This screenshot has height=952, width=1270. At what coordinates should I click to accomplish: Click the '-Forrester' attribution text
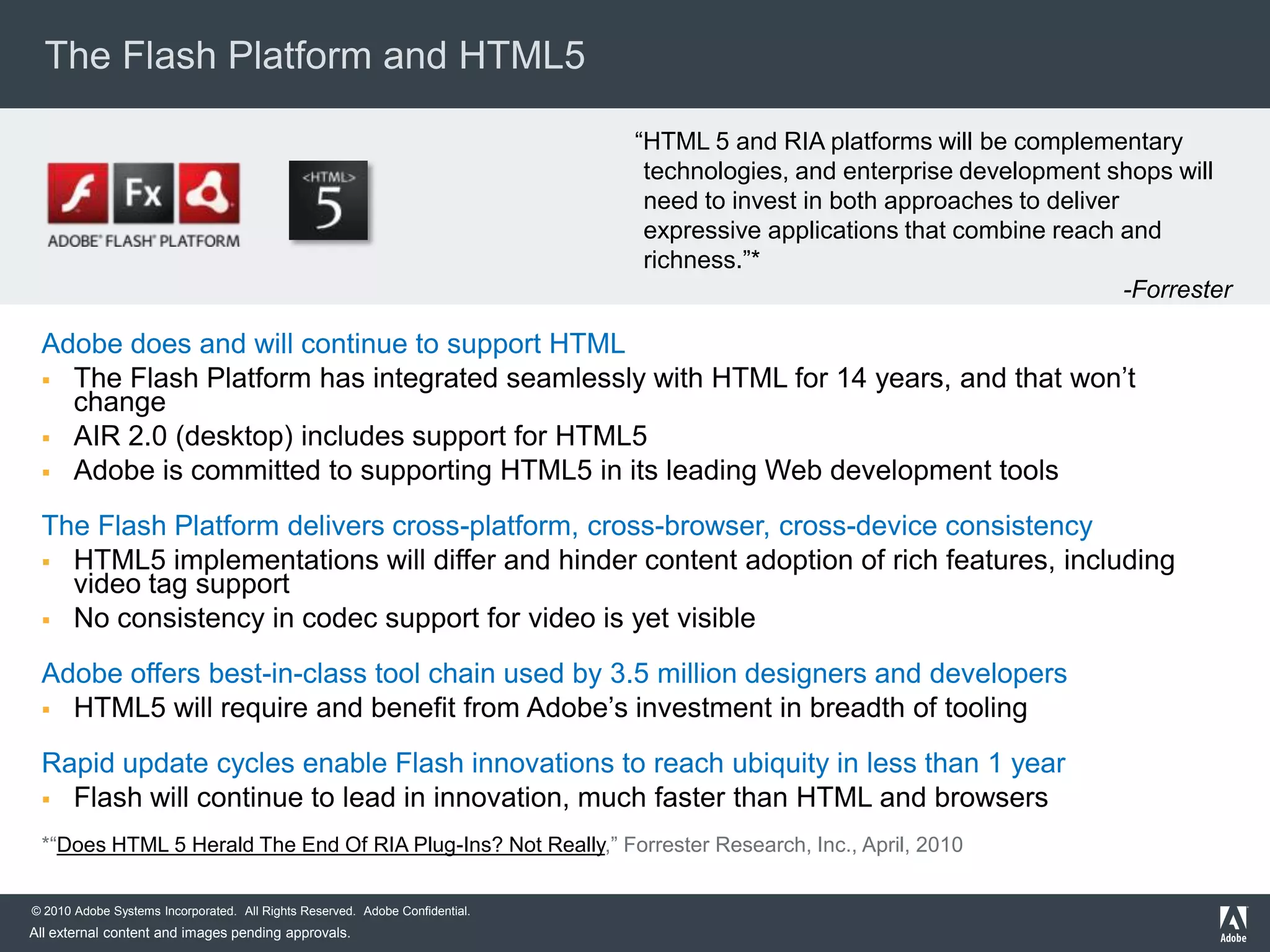1178,289
